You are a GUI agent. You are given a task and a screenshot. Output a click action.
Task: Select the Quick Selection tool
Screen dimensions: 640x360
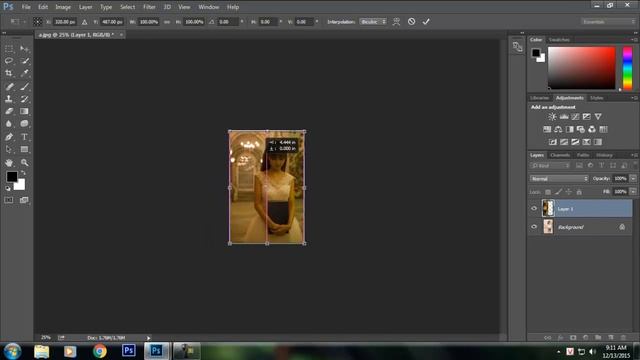click(x=24, y=61)
